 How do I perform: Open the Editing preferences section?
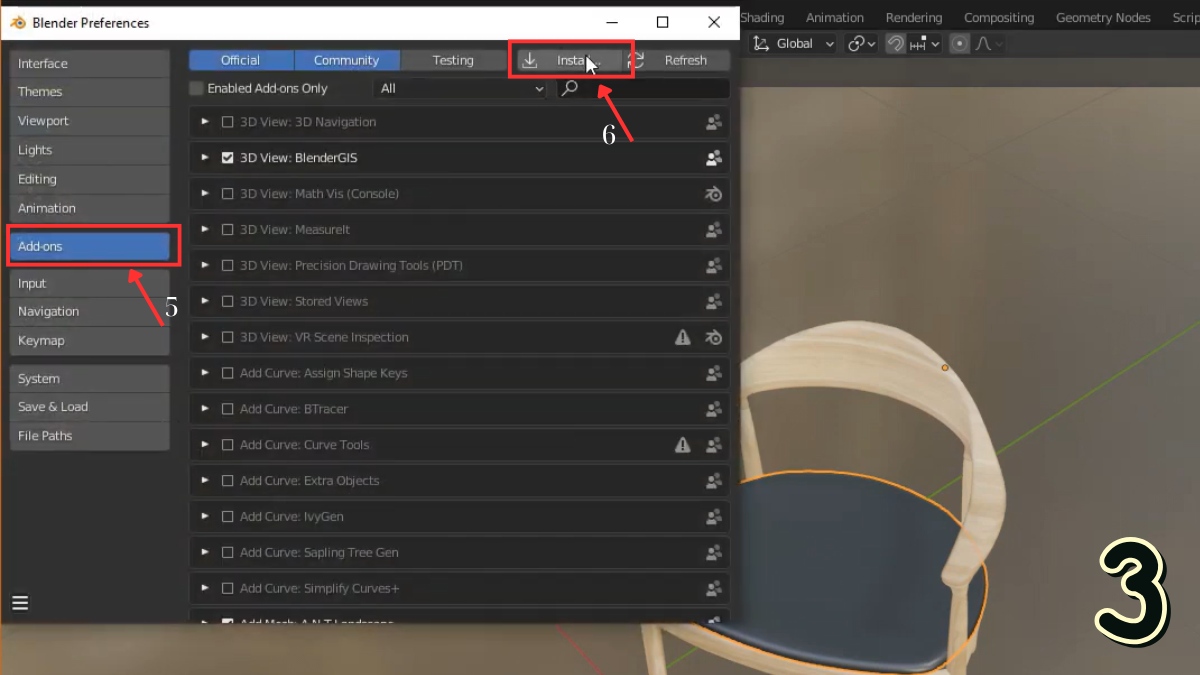(90, 179)
